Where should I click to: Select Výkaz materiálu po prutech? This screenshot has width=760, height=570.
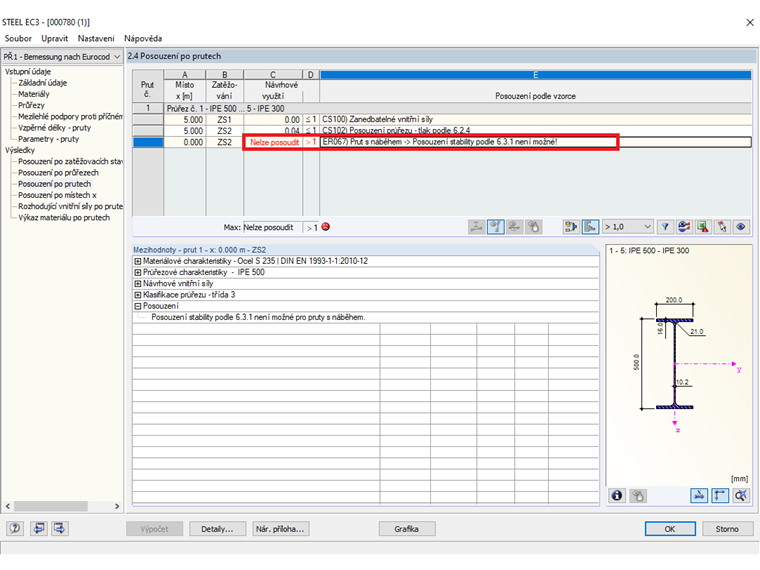64,218
